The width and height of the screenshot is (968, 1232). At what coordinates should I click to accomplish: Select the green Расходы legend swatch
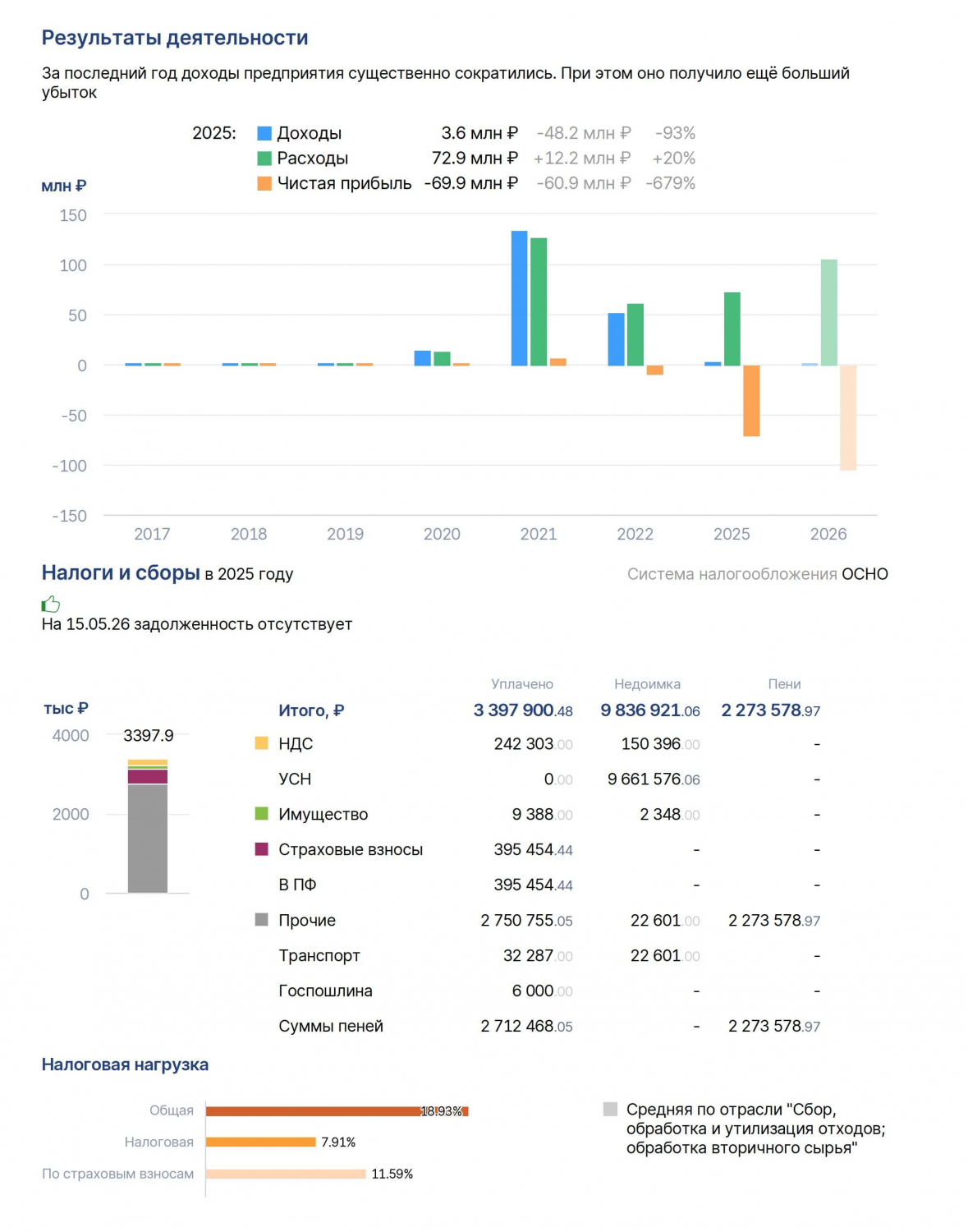264,159
